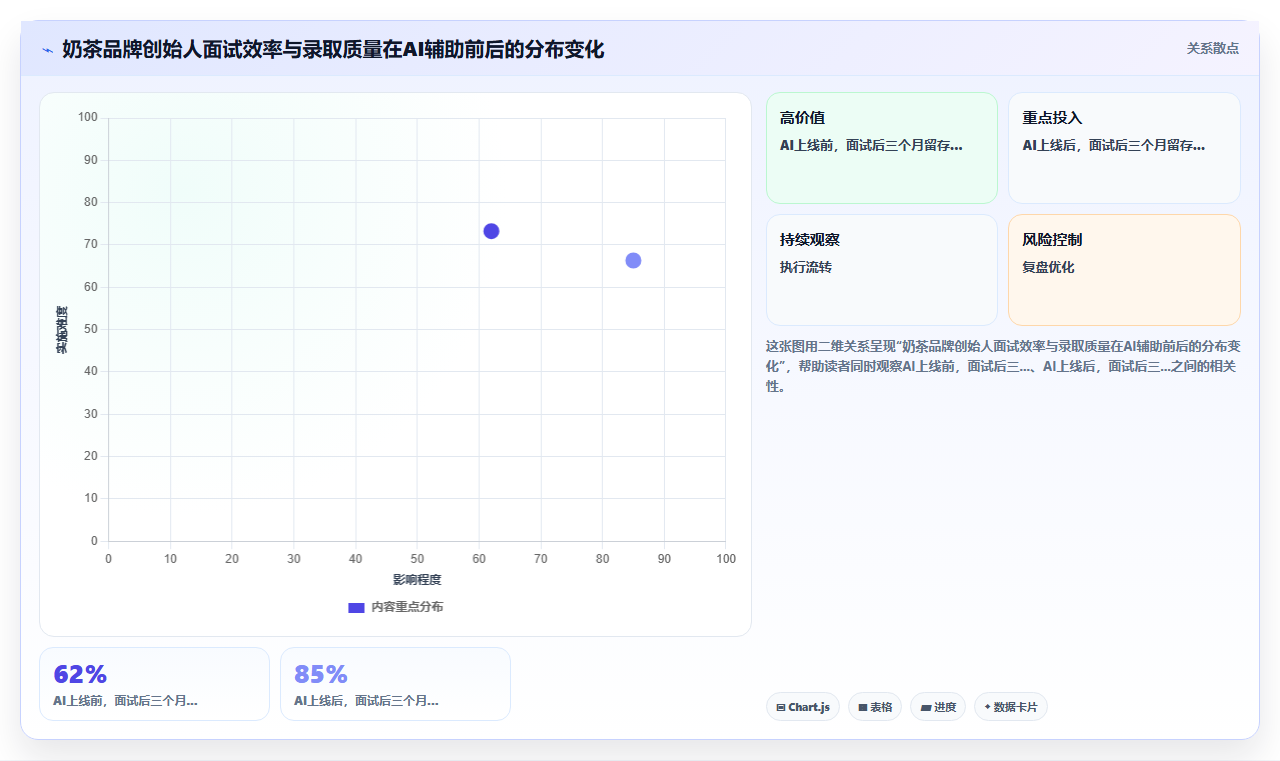Click the 表格 tag icon

(862, 708)
